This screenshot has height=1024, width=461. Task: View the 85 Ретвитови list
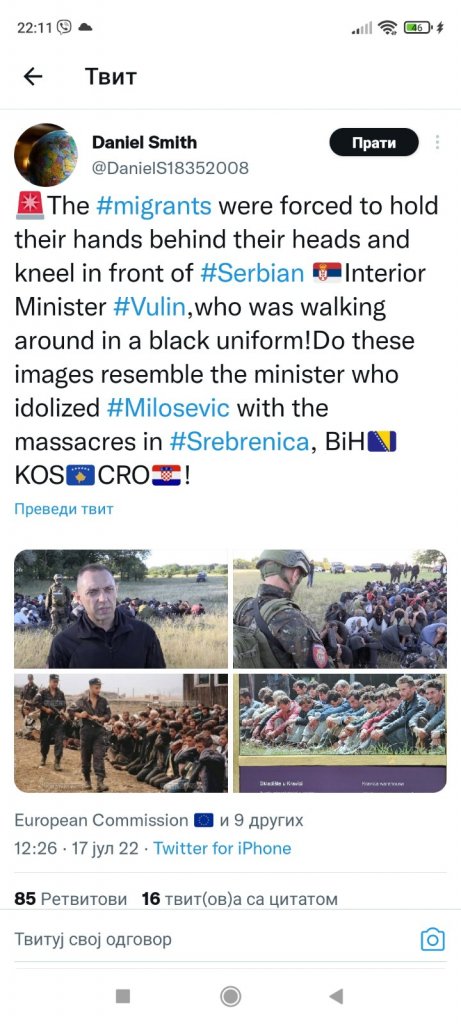tap(71, 899)
